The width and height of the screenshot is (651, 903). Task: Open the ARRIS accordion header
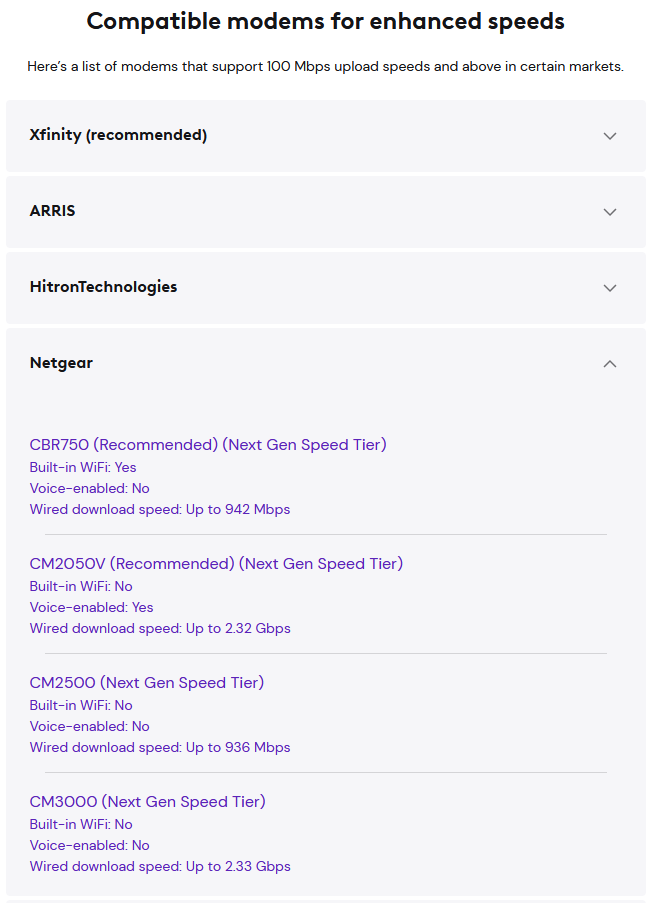coord(326,212)
